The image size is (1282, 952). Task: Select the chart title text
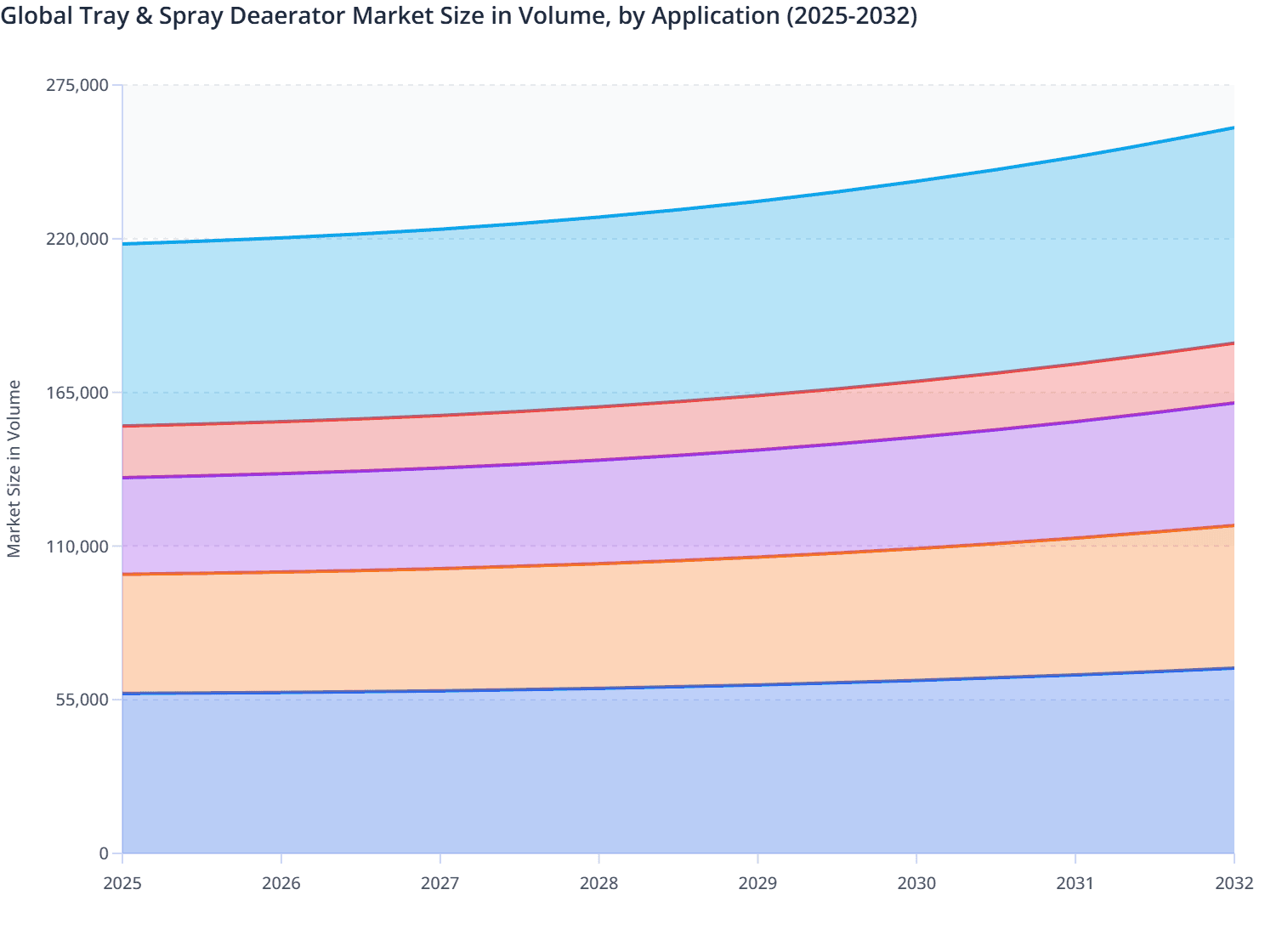459,15
